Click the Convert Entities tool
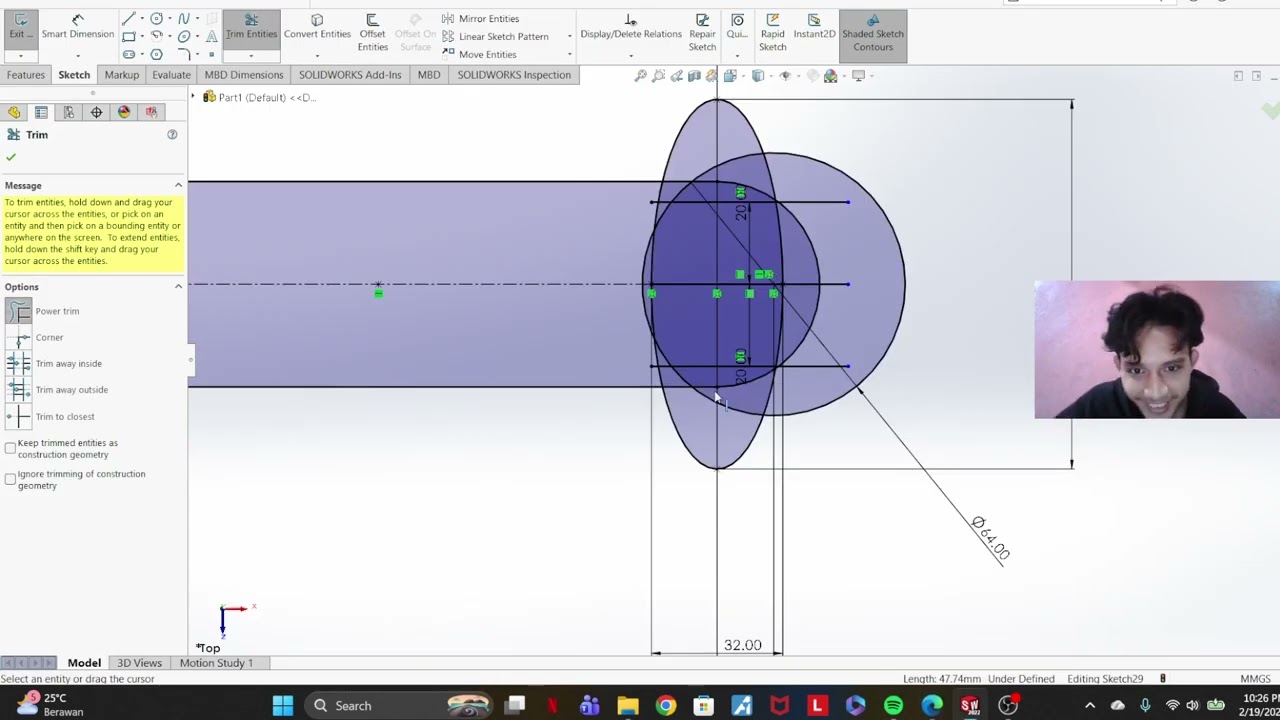Screen dimensions: 1280x720 317,27
